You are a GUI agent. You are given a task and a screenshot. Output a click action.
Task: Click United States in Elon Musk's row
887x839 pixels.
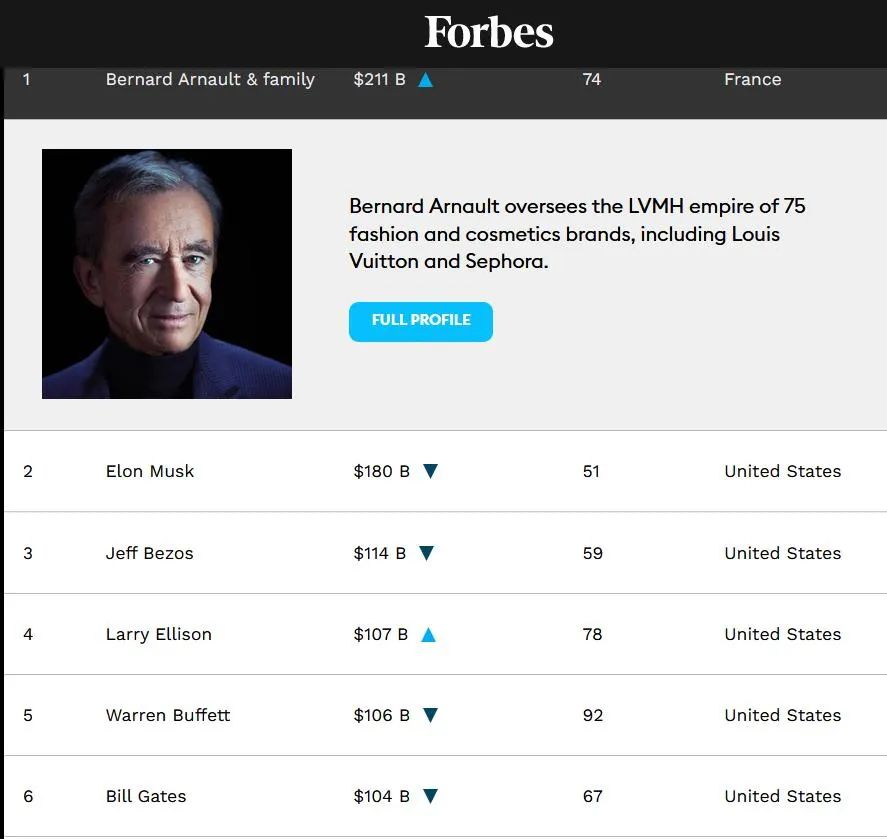(782, 471)
